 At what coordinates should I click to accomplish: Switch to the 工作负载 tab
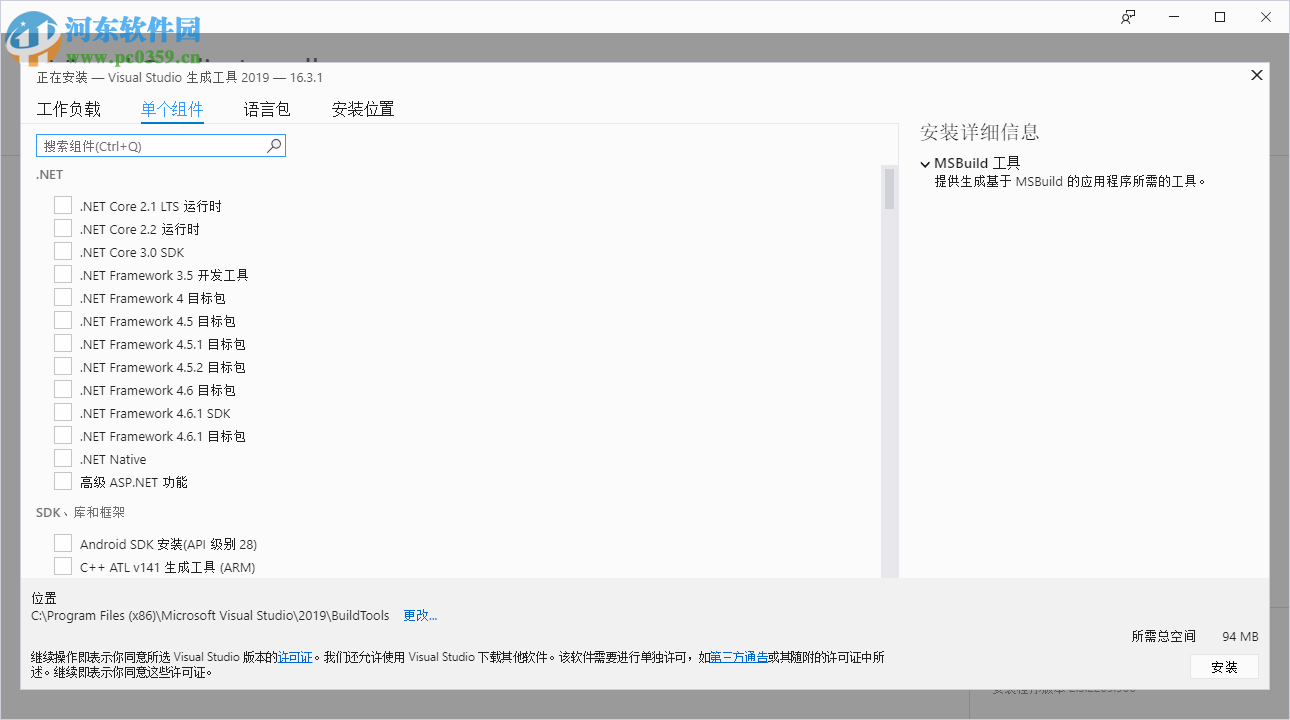69,109
